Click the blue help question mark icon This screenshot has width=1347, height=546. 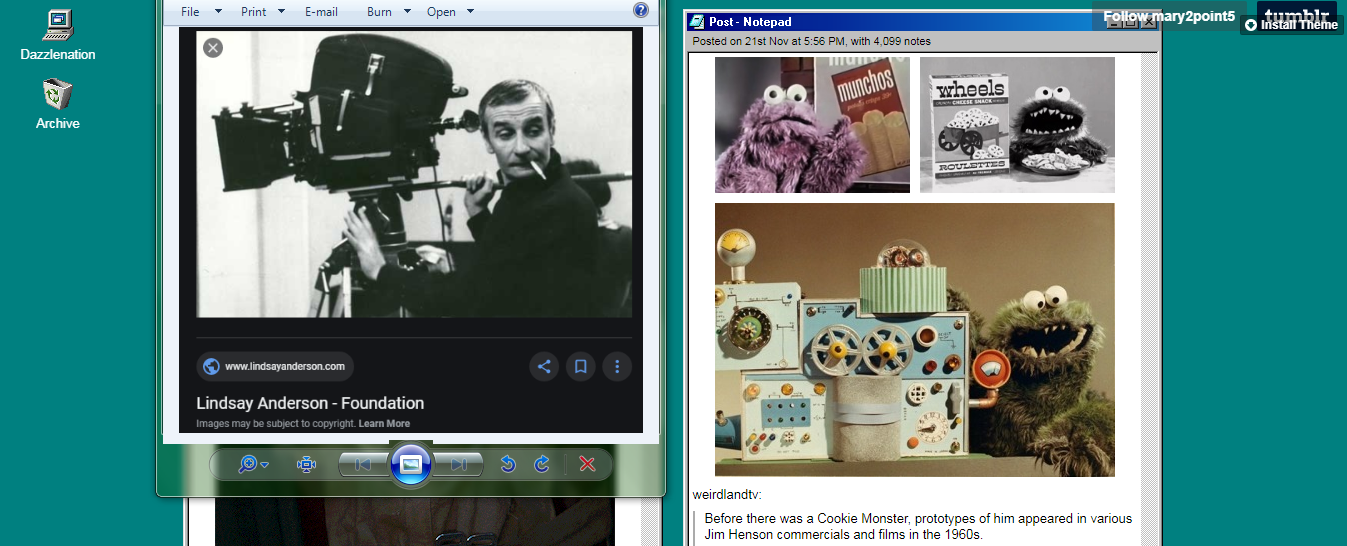(x=641, y=10)
